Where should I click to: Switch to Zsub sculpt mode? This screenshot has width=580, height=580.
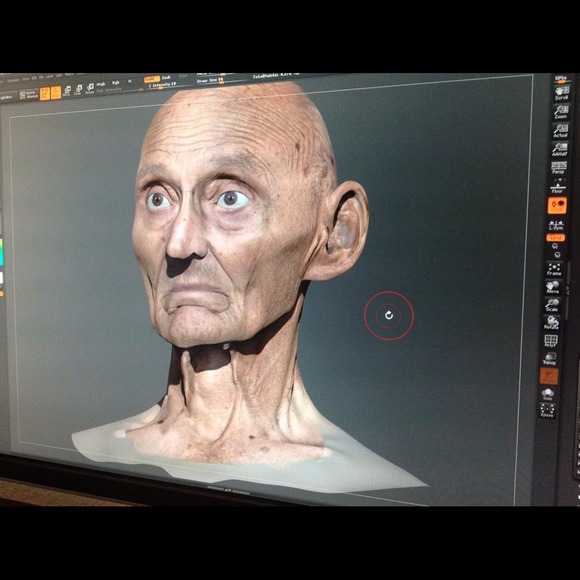[166, 78]
